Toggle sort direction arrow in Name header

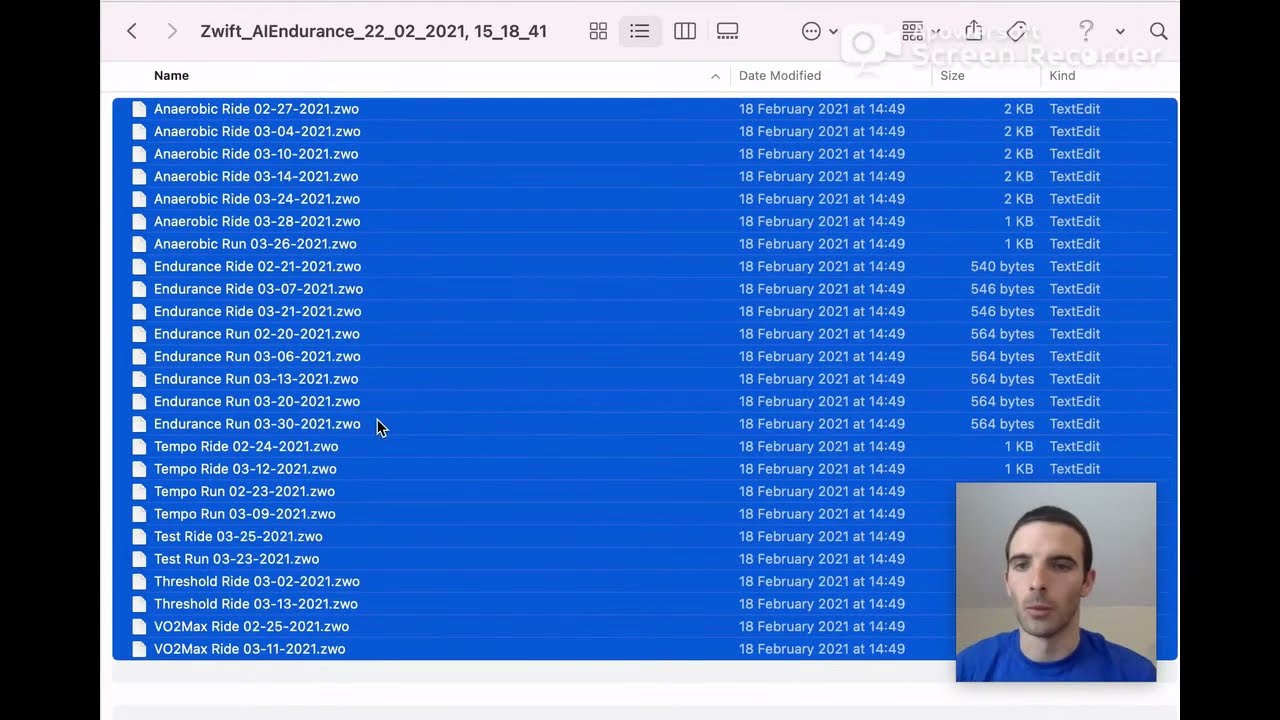pos(715,76)
